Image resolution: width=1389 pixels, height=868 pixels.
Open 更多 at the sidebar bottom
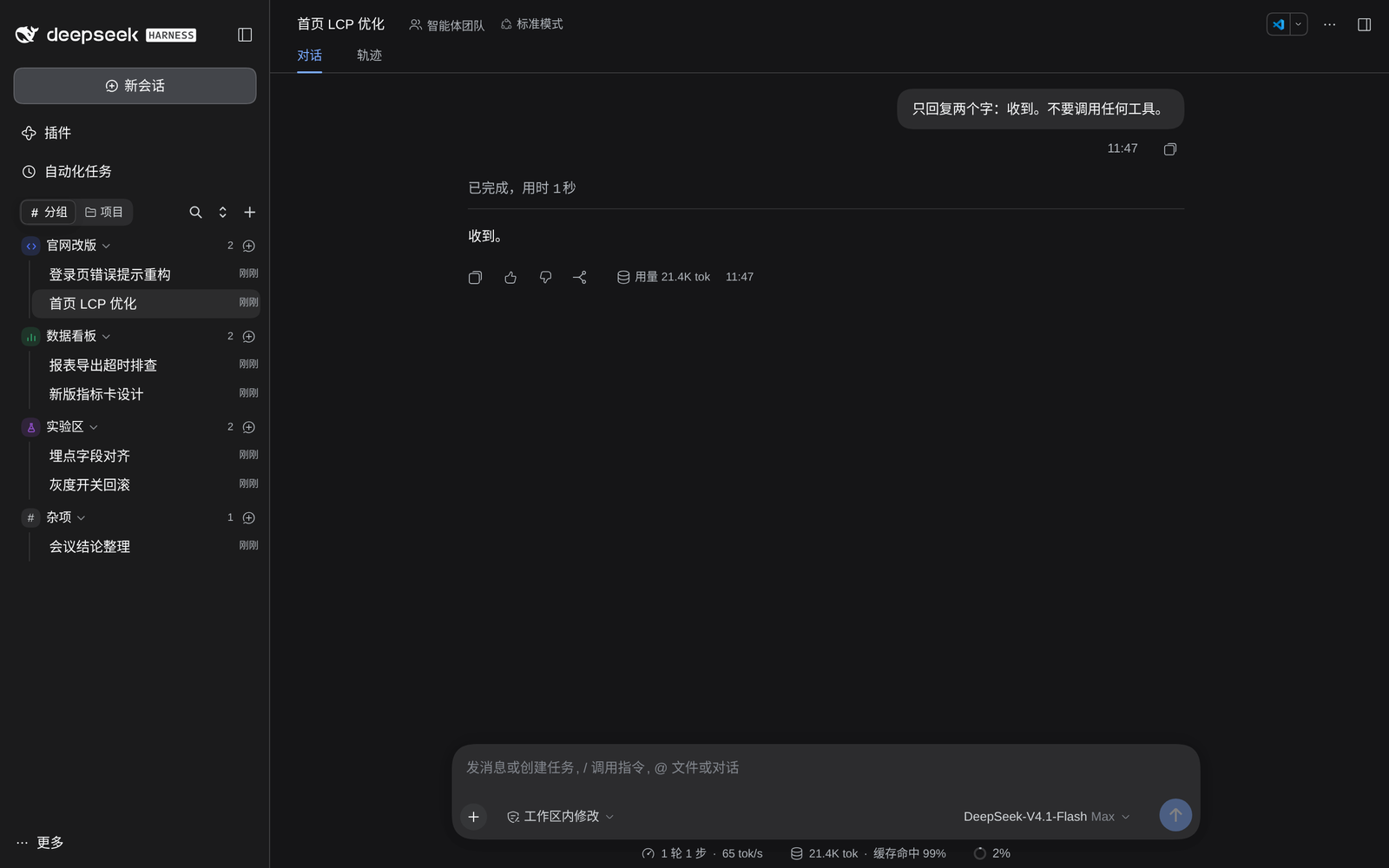(x=40, y=843)
